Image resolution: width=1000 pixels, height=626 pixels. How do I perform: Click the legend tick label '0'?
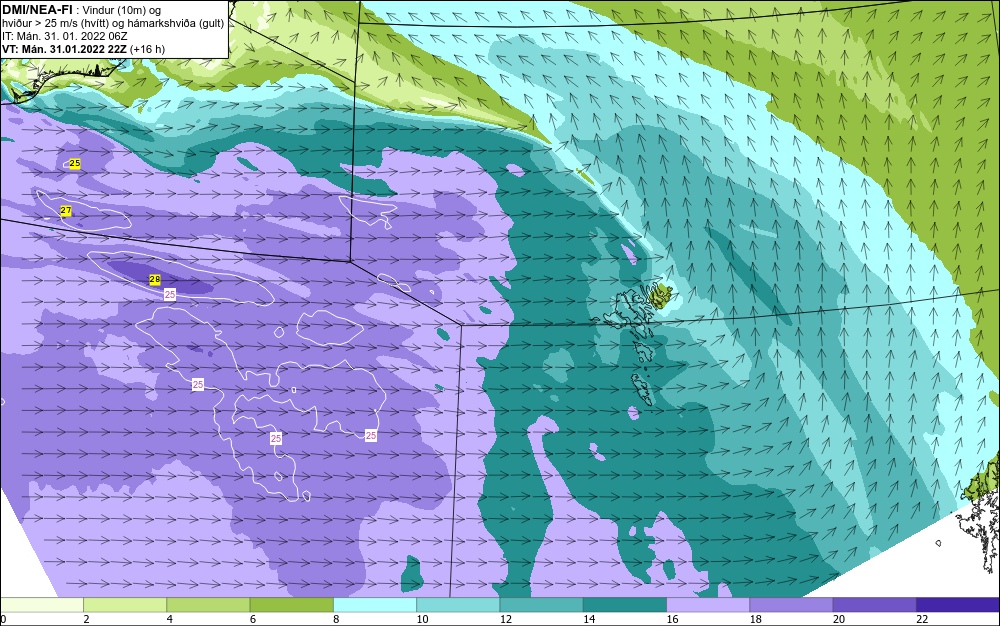click(3, 619)
